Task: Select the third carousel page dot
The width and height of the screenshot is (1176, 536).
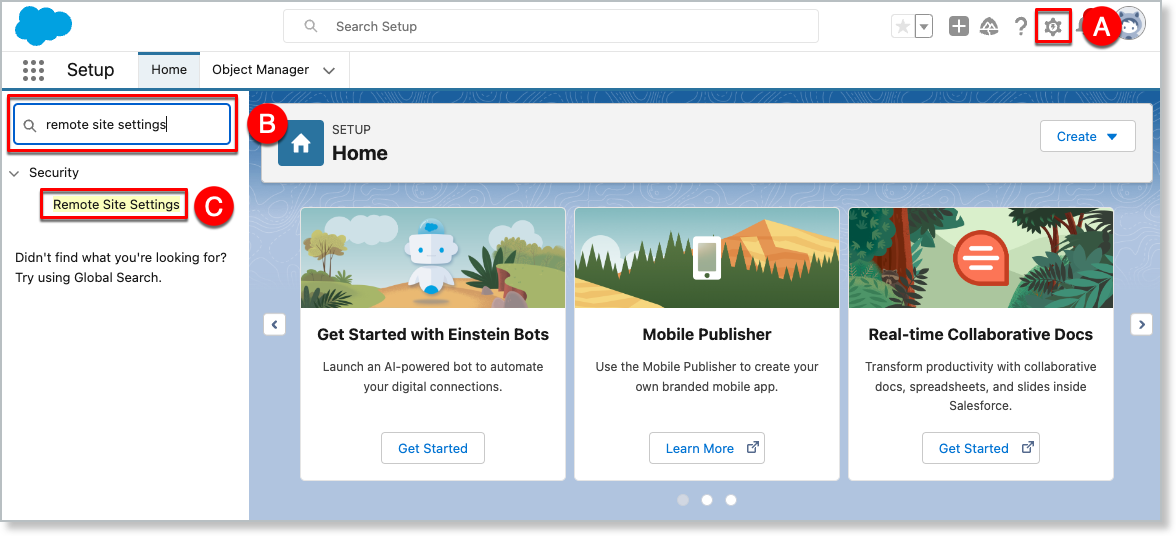Action: [x=730, y=500]
